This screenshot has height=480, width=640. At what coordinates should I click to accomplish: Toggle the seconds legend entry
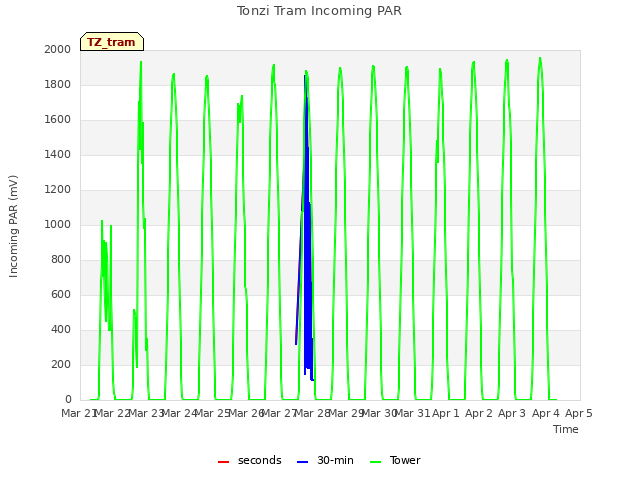point(249,461)
